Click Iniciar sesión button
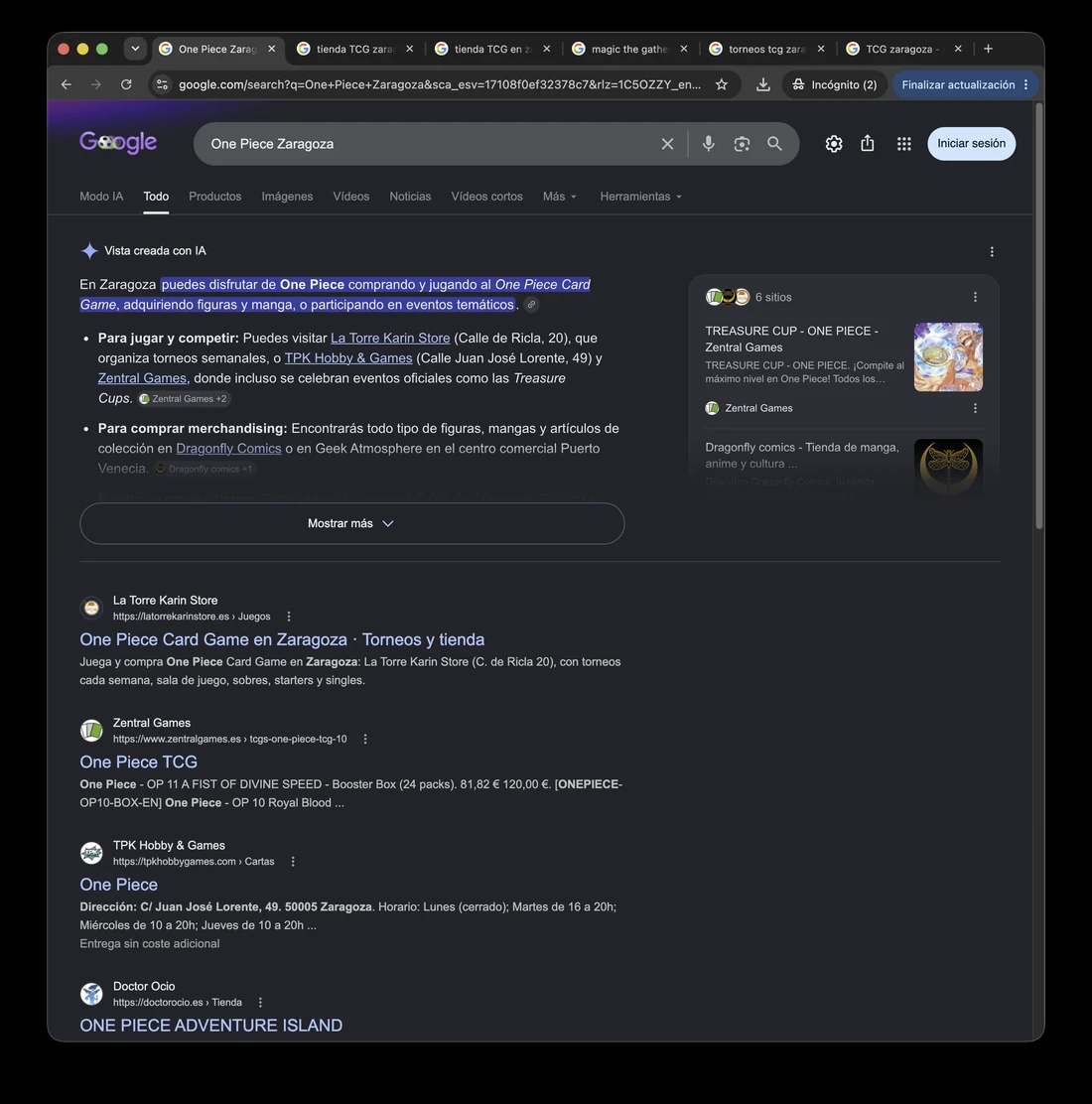Screen dimensions: 1092x1104 pyautogui.click(x=971, y=144)
